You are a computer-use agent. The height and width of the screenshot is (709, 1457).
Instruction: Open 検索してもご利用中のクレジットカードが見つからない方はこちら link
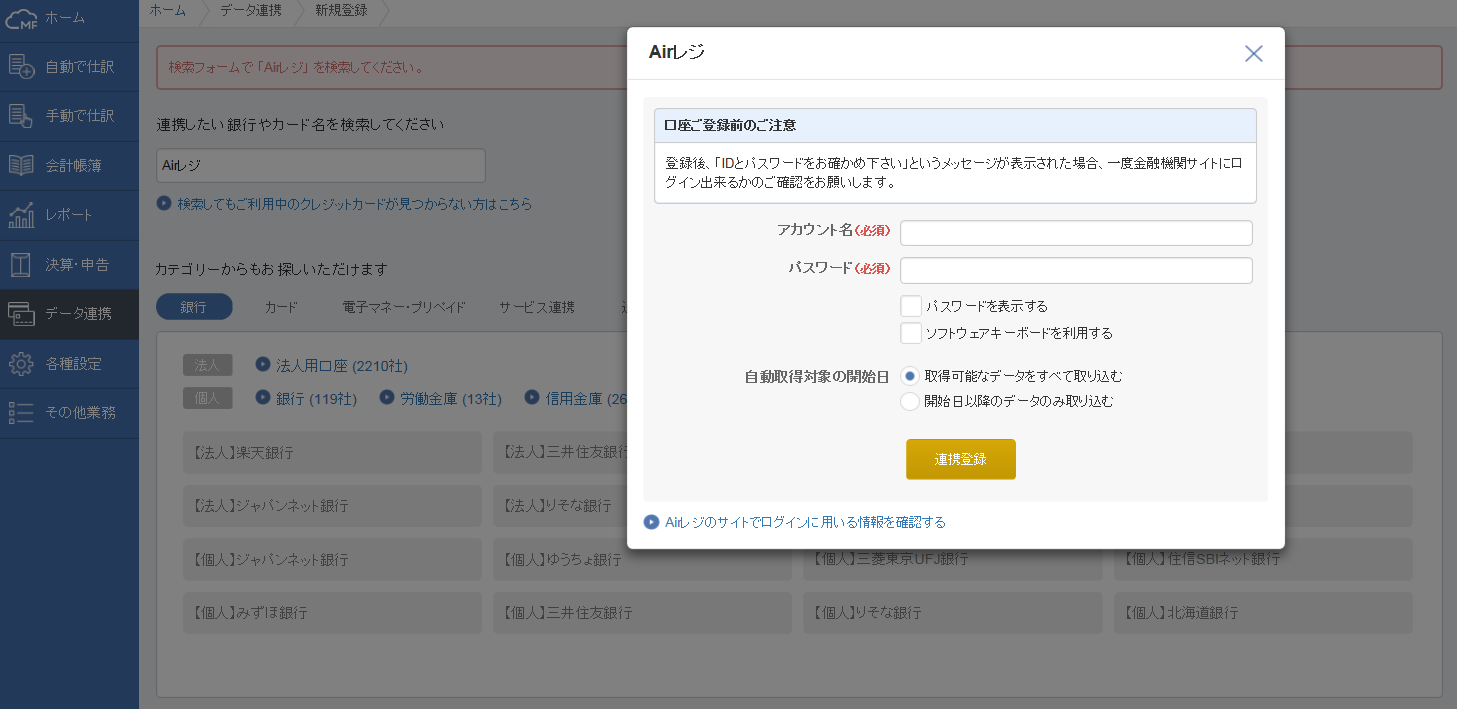pos(354,203)
